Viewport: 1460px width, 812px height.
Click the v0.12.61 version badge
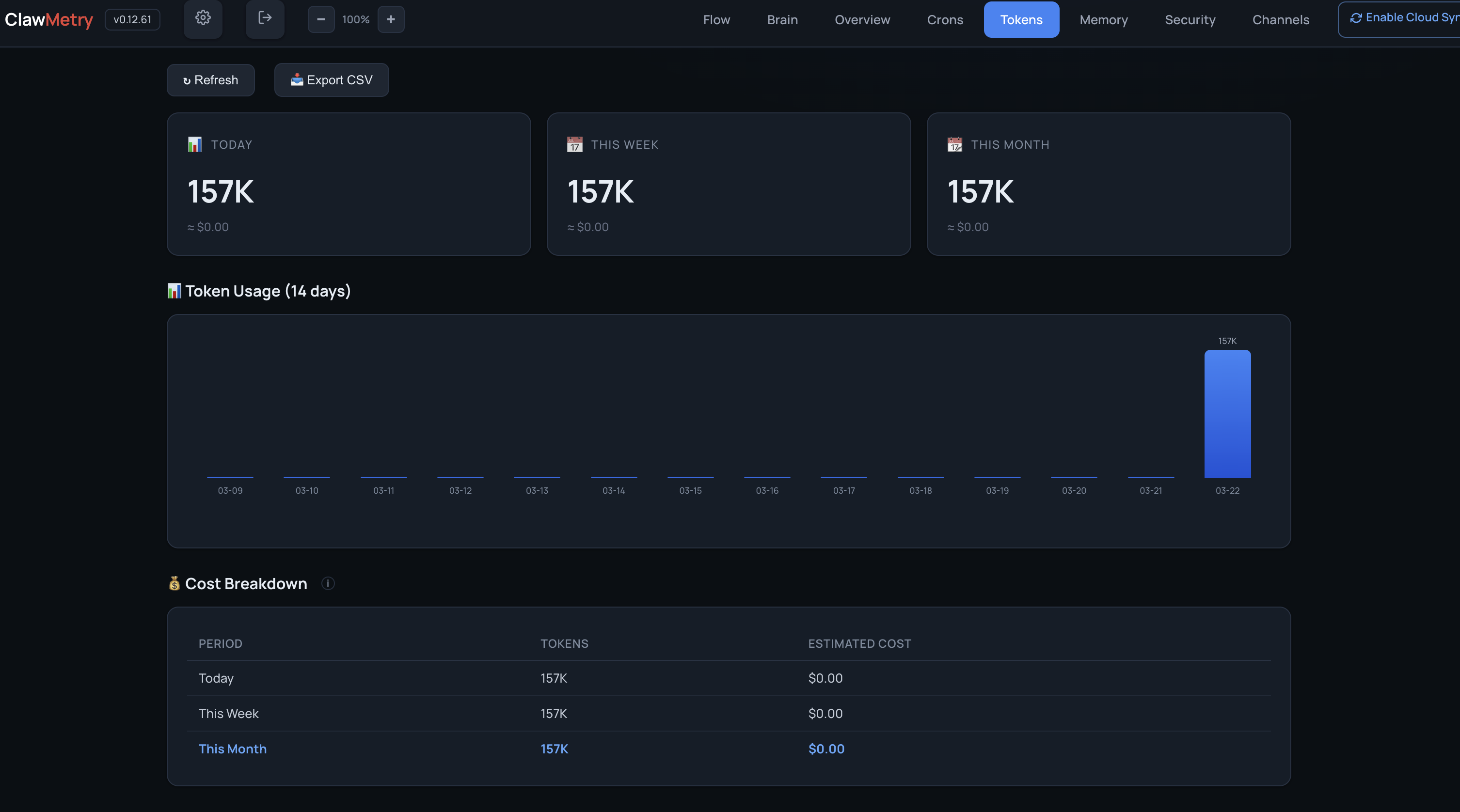(x=132, y=19)
